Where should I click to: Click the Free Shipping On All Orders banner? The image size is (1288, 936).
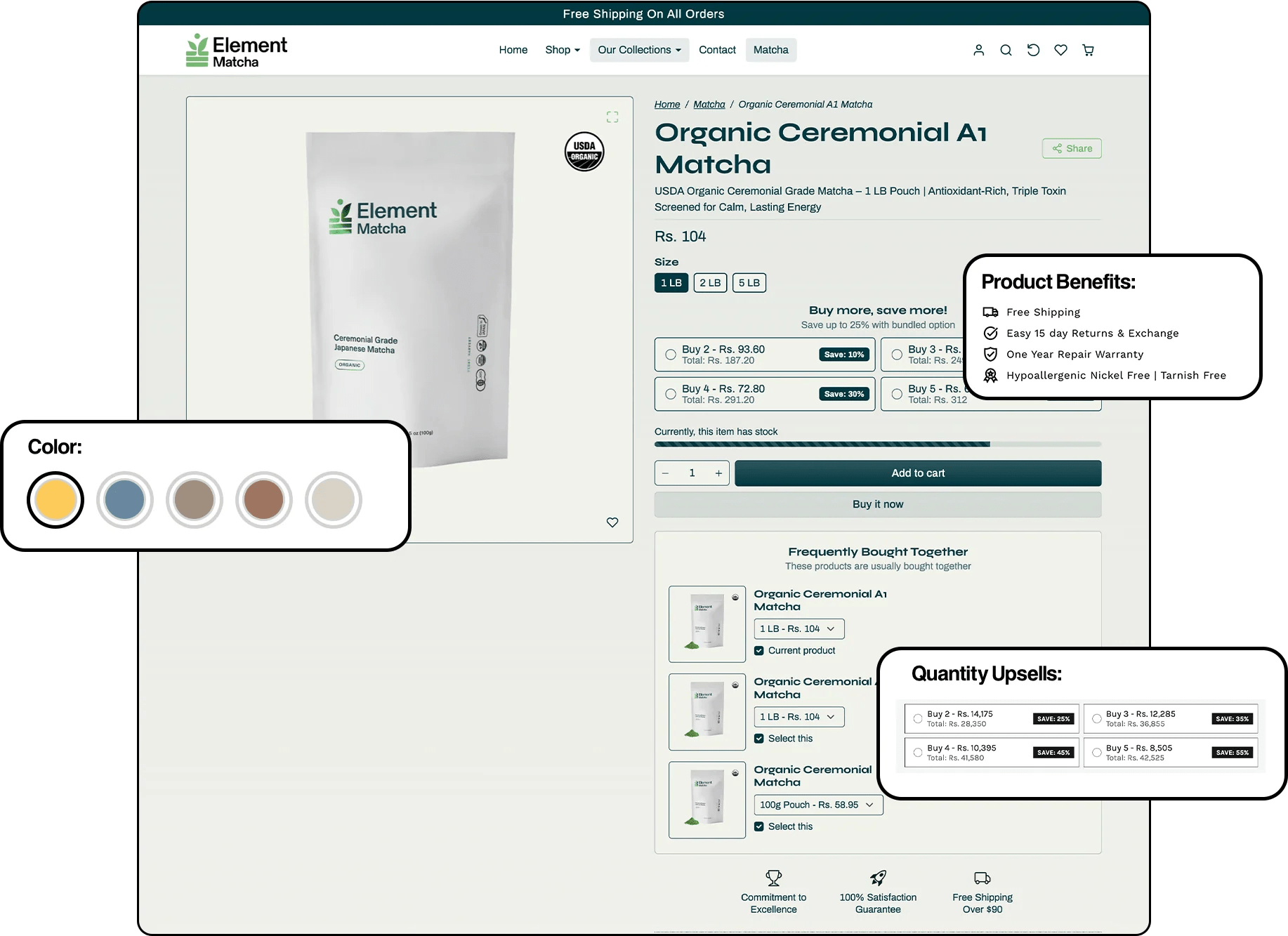pos(643,14)
